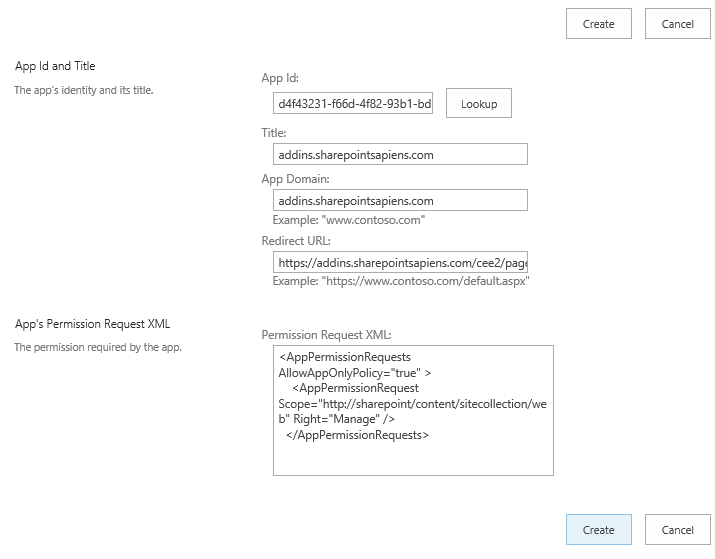Click "The app's identity and its title." text

pos(83,90)
